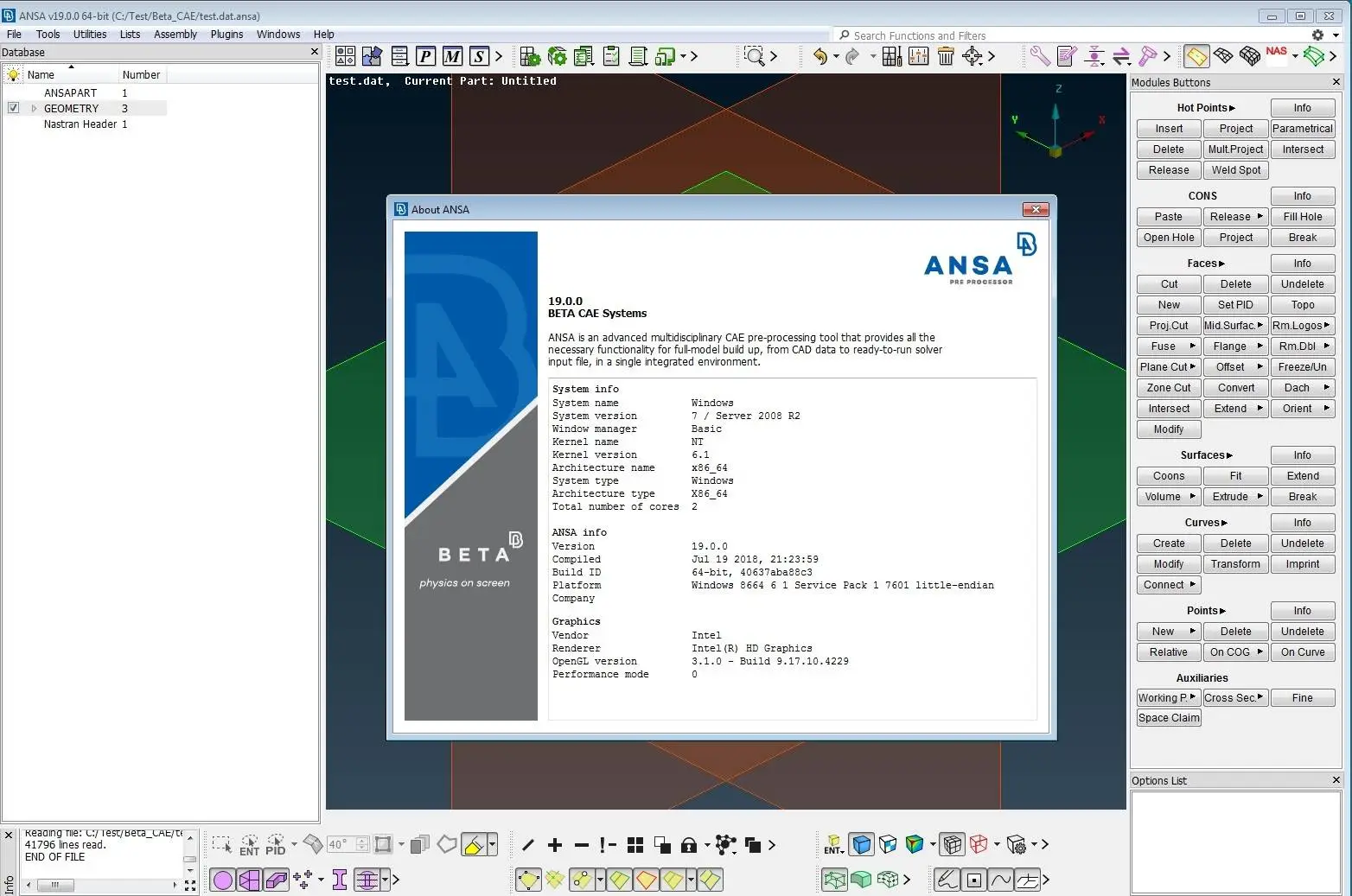Toggle the black wireframe grid cube mode
Viewport: 1352px width, 896px height.
click(953, 844)
